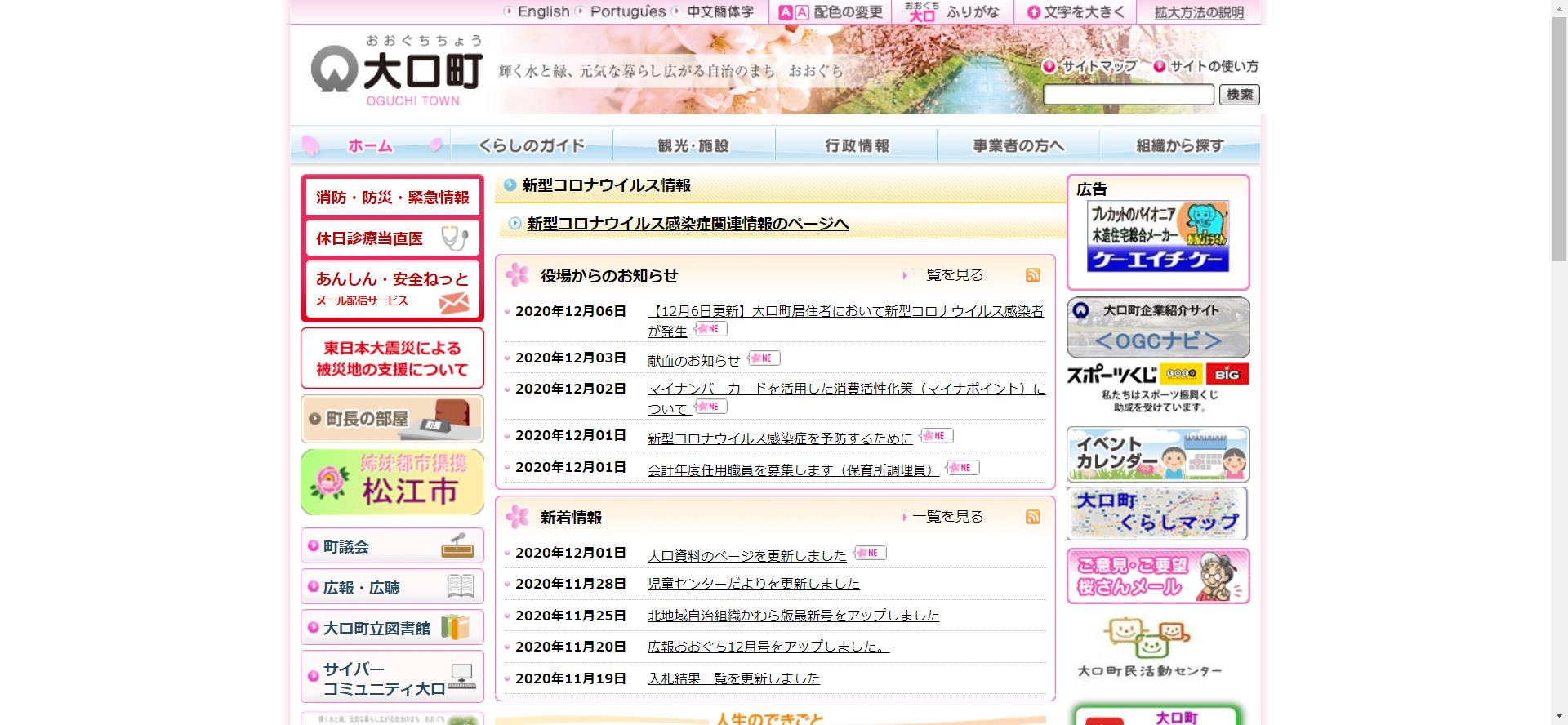Click the 検索 search button
This screenshot has height=725, width=1568.
1239,95
